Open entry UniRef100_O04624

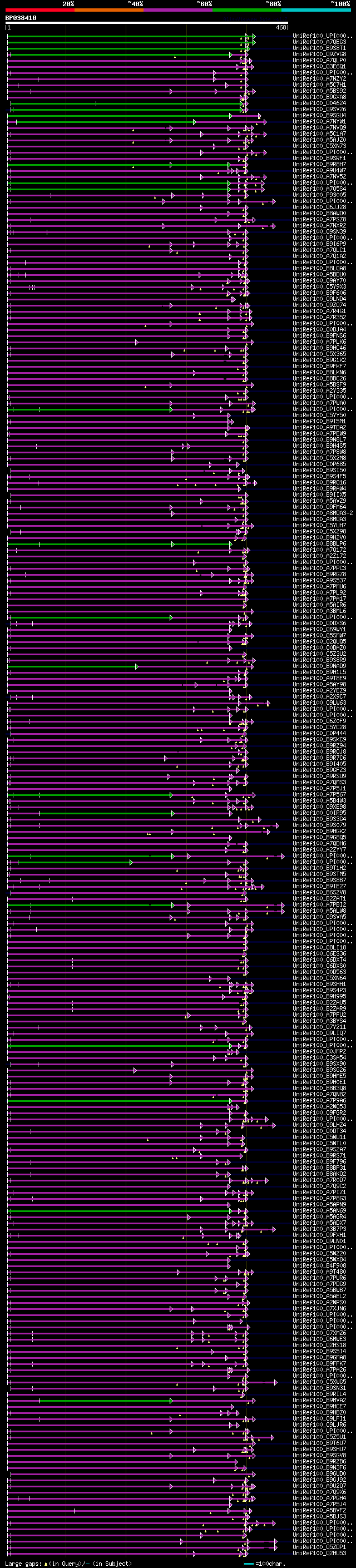(319, 103)
